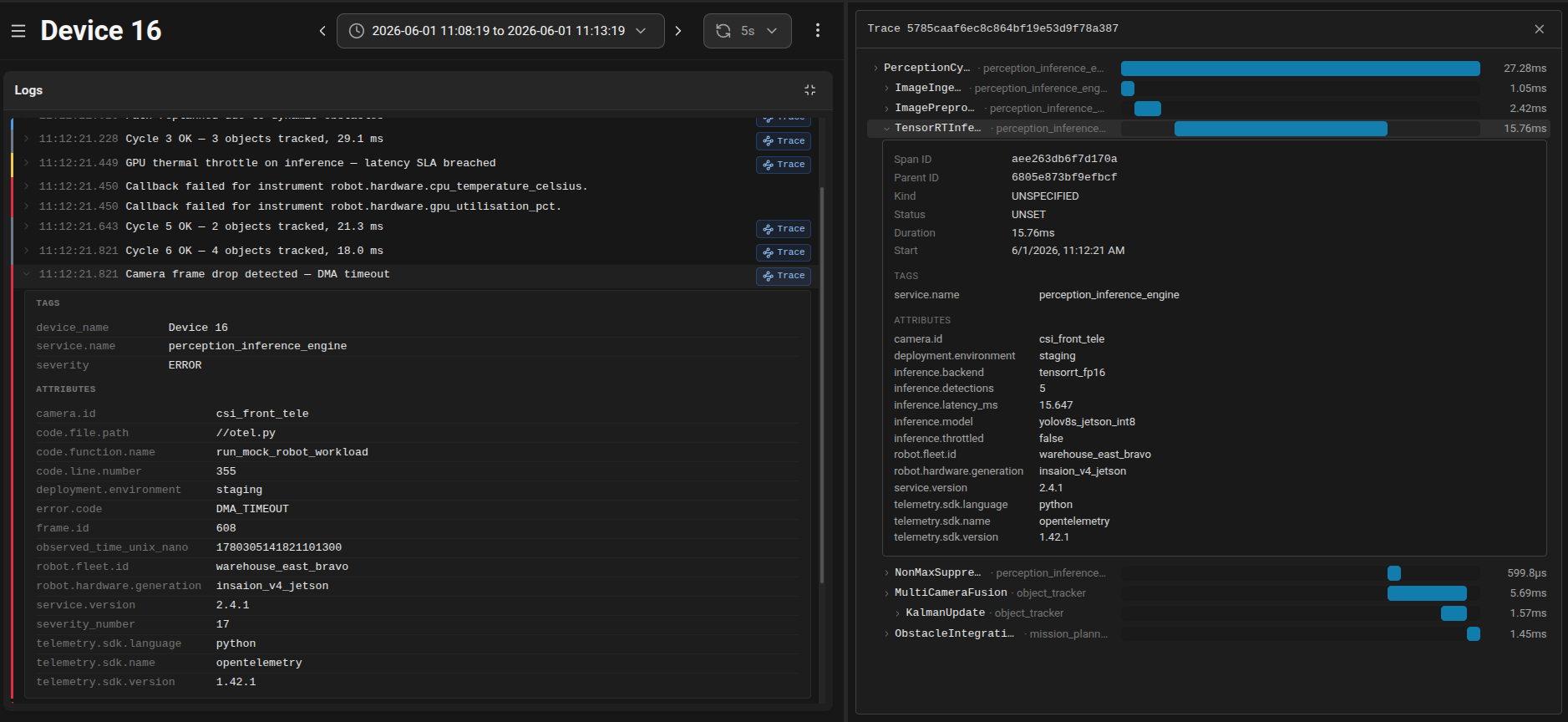1568x722 pixels.
Task: Expand the NonMaxSuppression span
Action: click(x=886, y=573)
